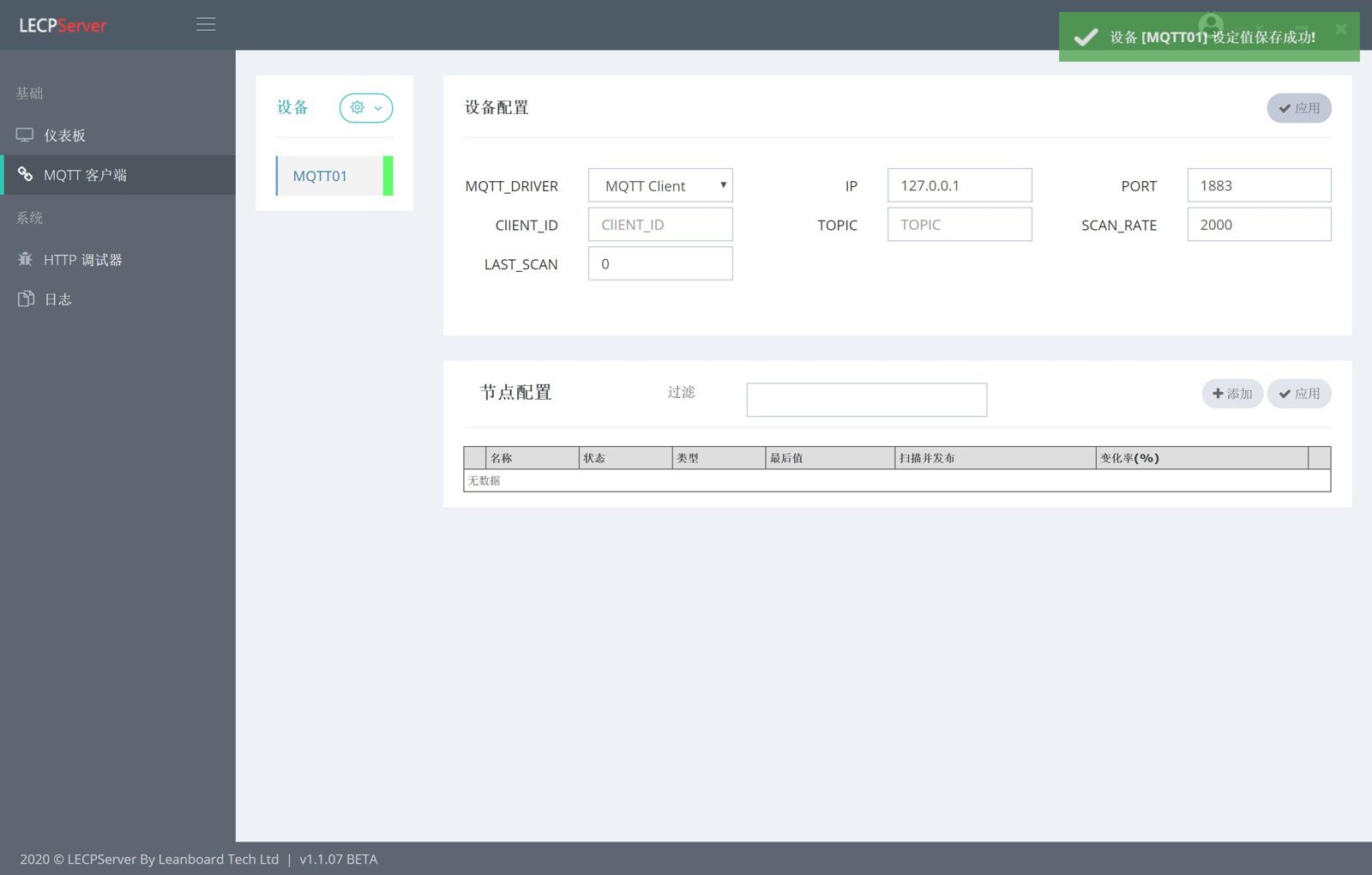This screenshot has height=875, width=1372.
Task: Open the 日志 log menu item
Action: (x=117, y=299)
